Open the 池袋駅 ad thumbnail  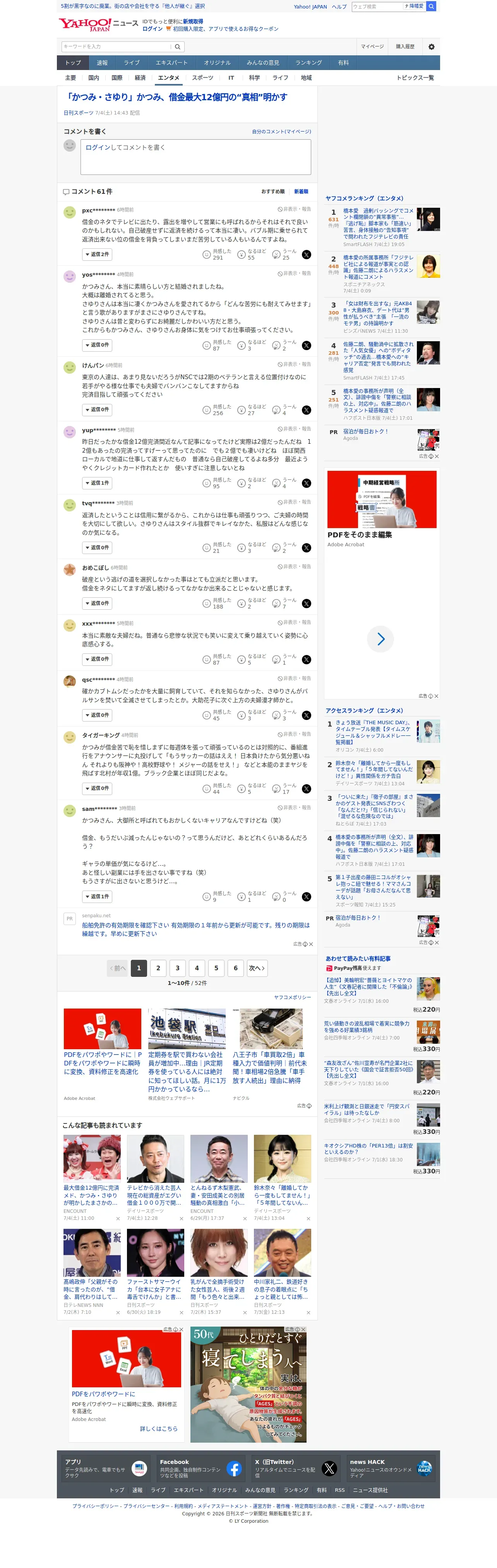187,1029
